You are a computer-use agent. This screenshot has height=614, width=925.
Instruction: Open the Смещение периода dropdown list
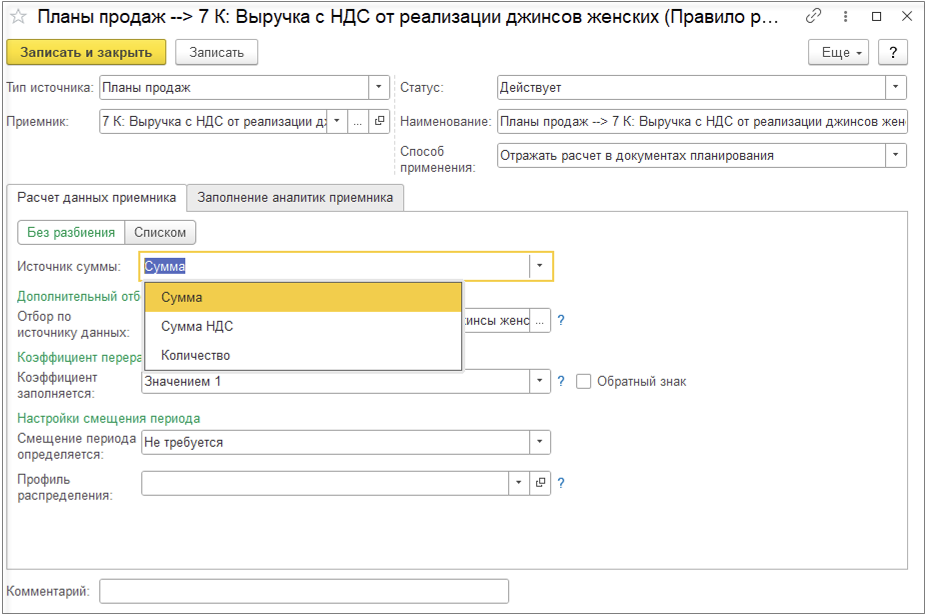(x=540, y=442)
